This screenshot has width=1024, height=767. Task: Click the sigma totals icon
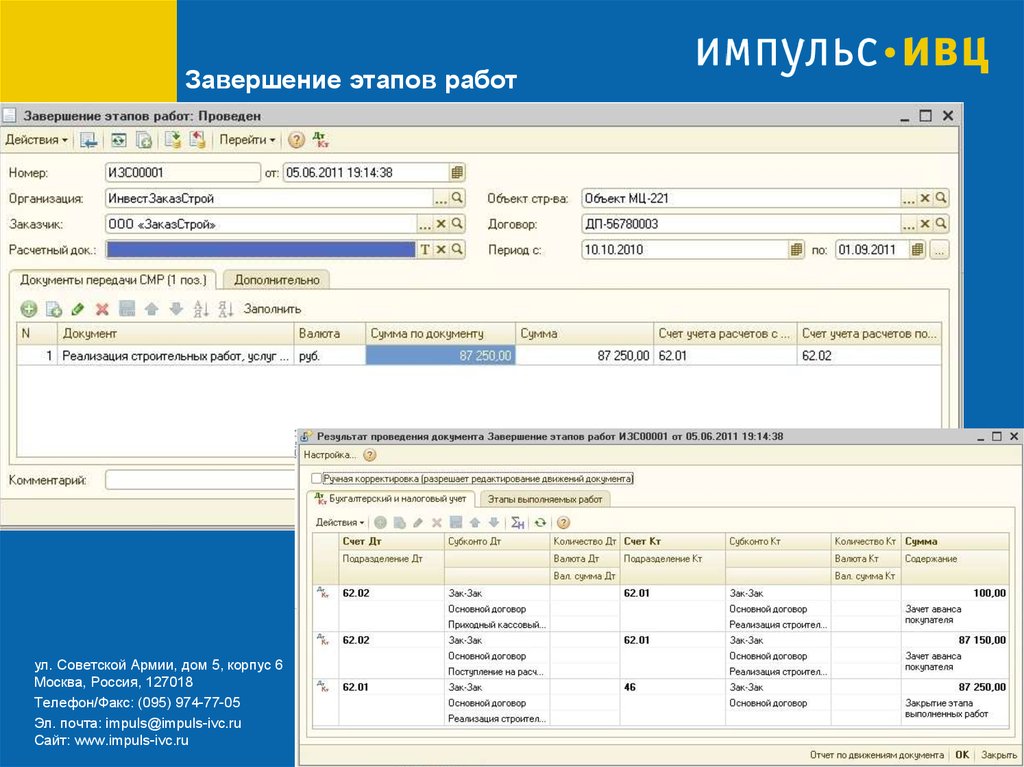click(x=517, y=522)
